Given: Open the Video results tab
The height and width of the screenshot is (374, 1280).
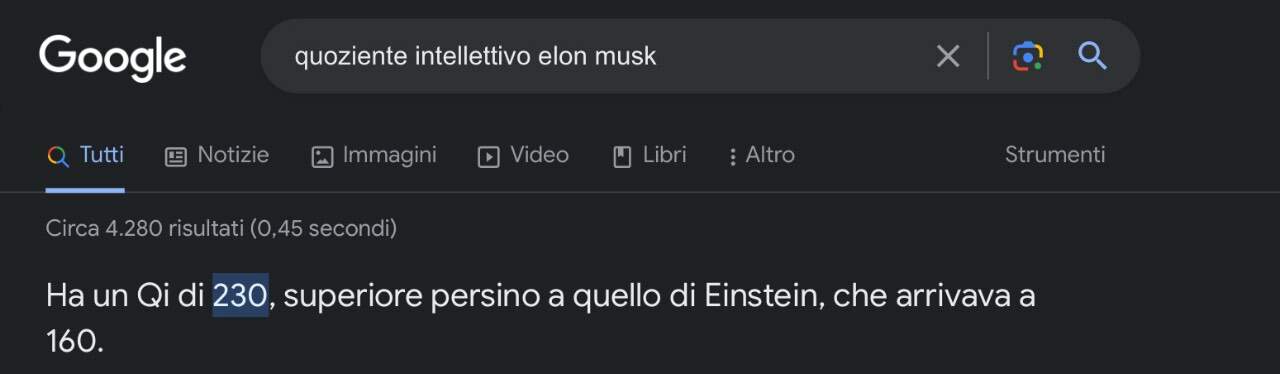Looking at the screenshot, I should click(523, 155).
